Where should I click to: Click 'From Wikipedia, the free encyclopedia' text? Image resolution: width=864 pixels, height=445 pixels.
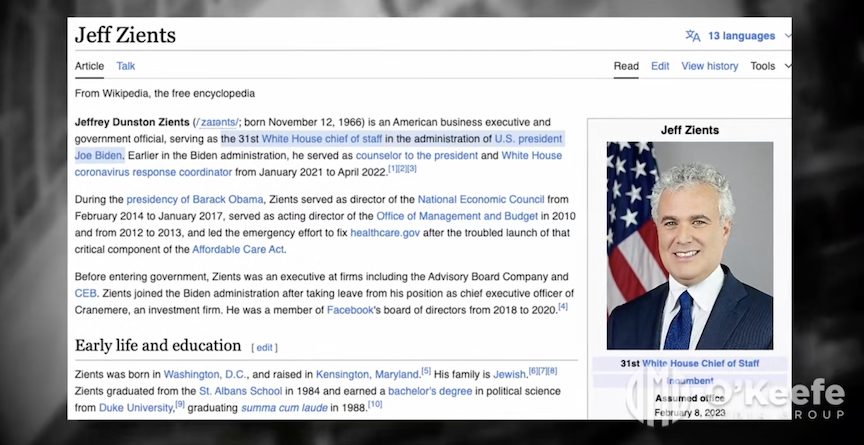(x=165, y=94)
